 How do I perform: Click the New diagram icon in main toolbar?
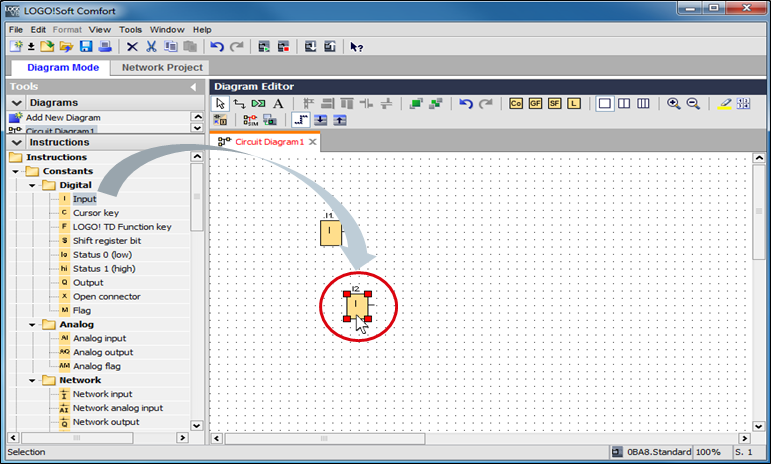[x=16, y=47]
